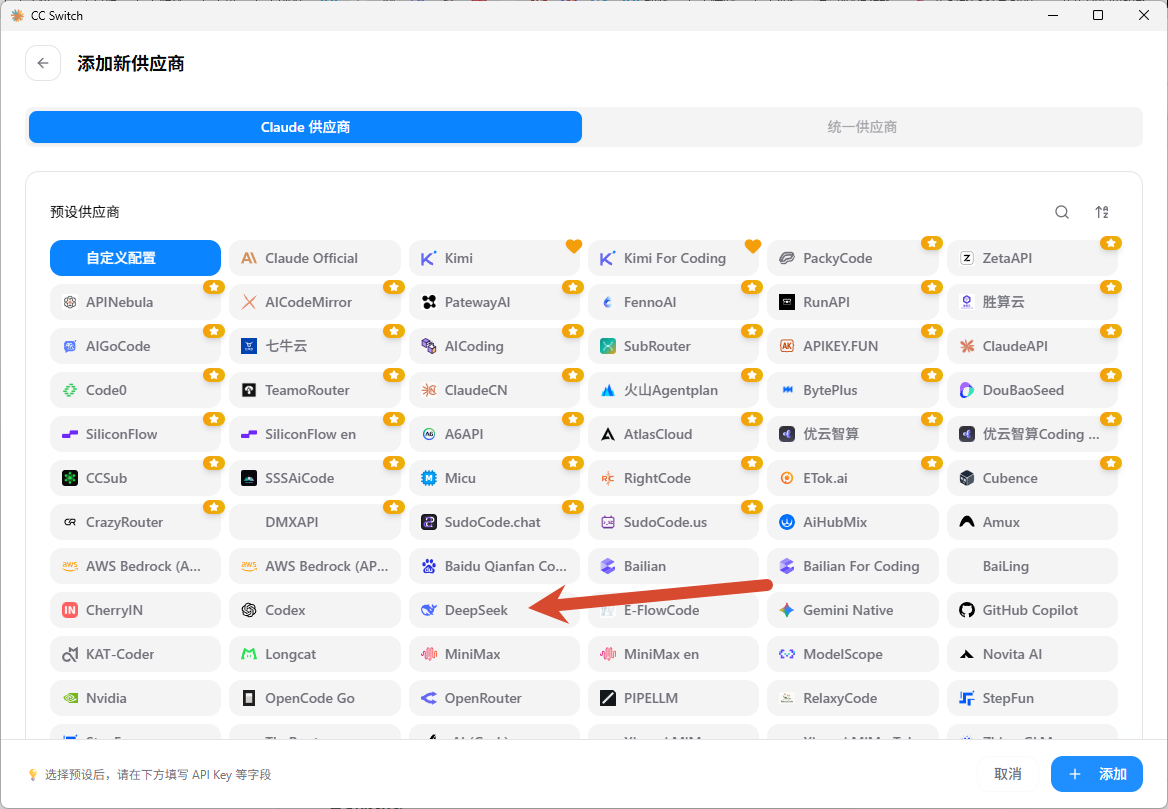
Task: Pick the CherryIN provider
Action: tap(136, 610)
